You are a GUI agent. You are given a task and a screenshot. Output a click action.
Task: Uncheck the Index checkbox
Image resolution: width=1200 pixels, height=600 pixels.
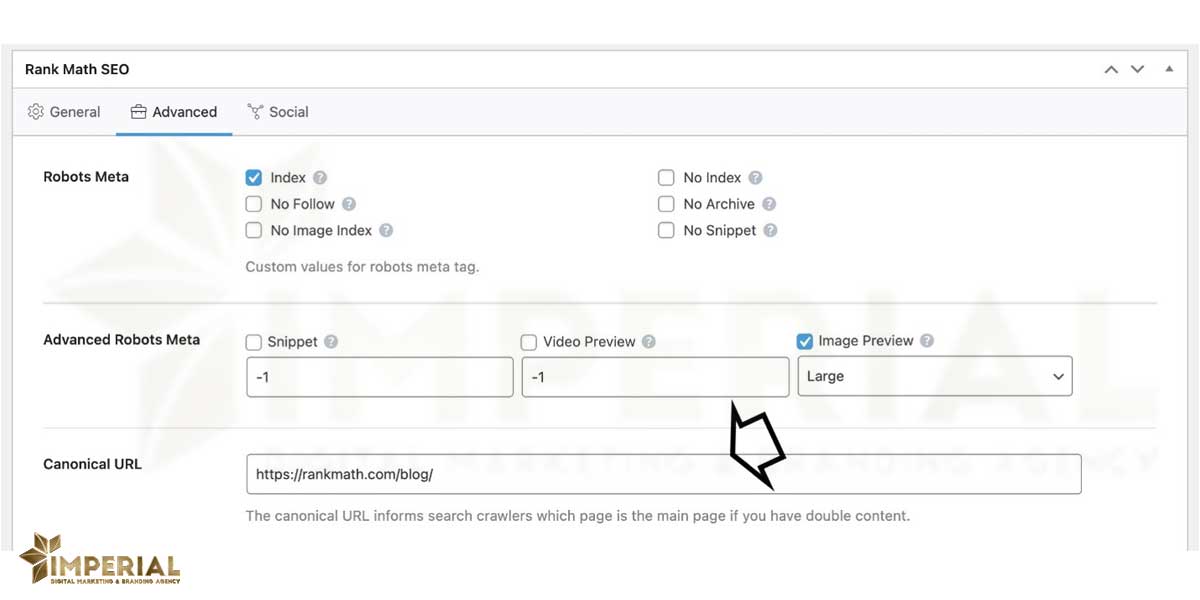(254, 178)
